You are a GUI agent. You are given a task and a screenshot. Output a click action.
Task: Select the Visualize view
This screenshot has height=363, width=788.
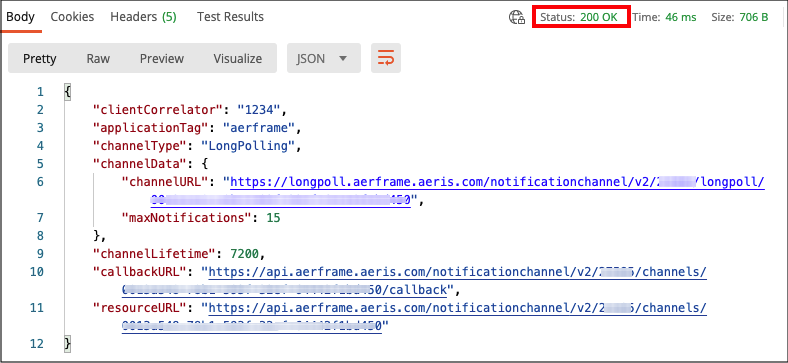point(238,58)
